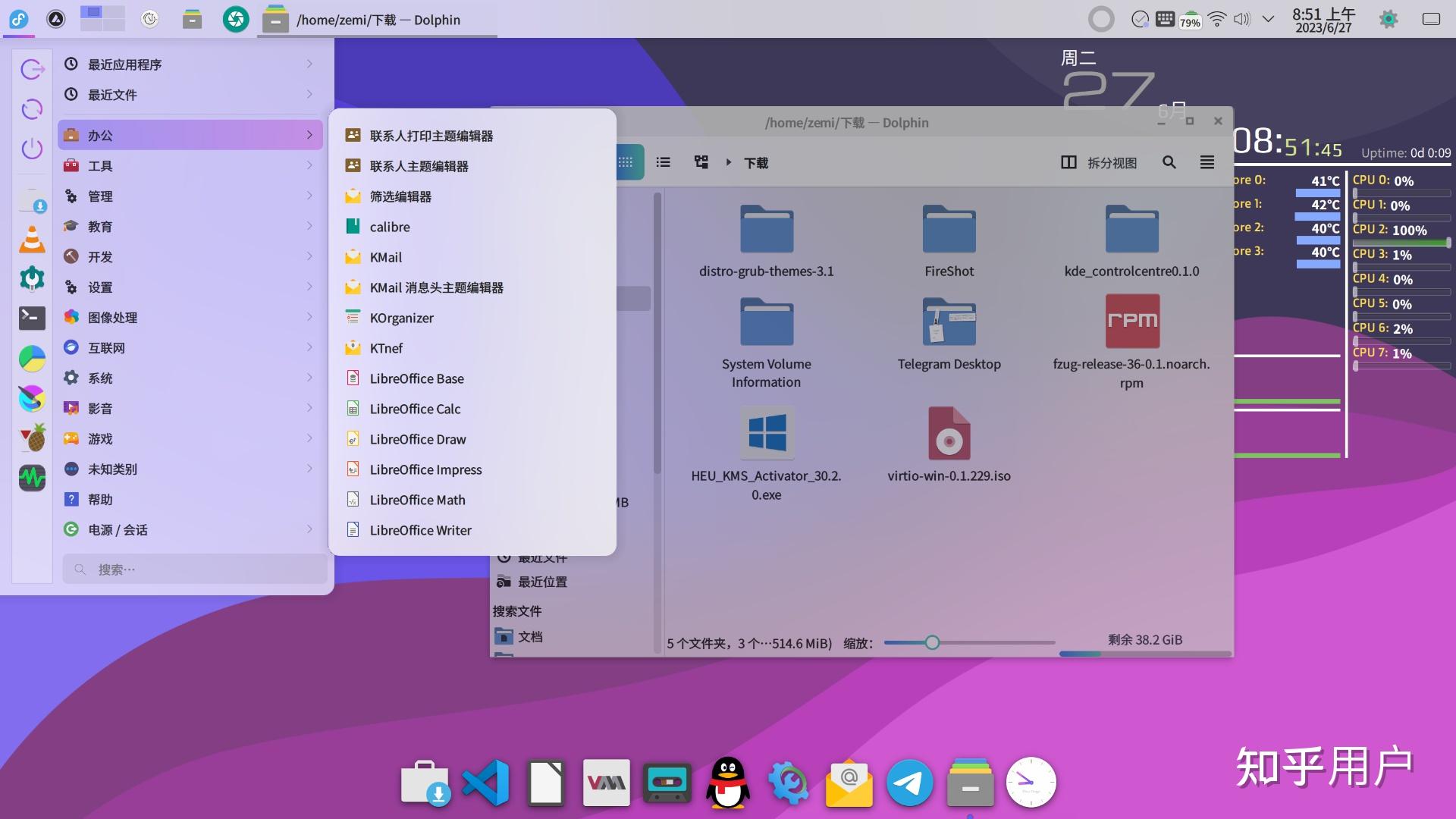Open 图像处理 menu category
The height and width of the screenshot is (819, 1456).
[190, 317]
